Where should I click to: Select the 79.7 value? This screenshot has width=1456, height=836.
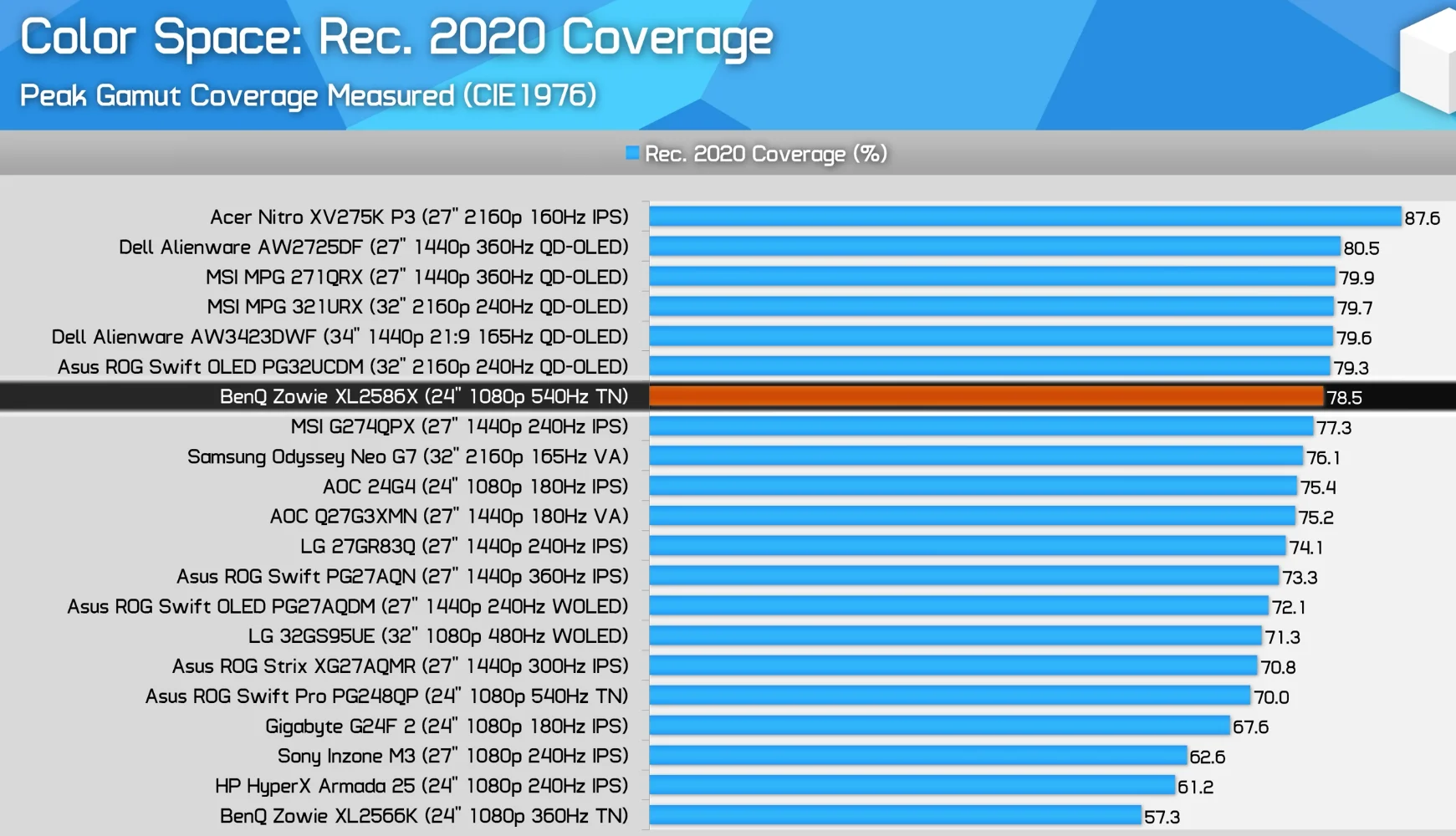click(1355, 308)
